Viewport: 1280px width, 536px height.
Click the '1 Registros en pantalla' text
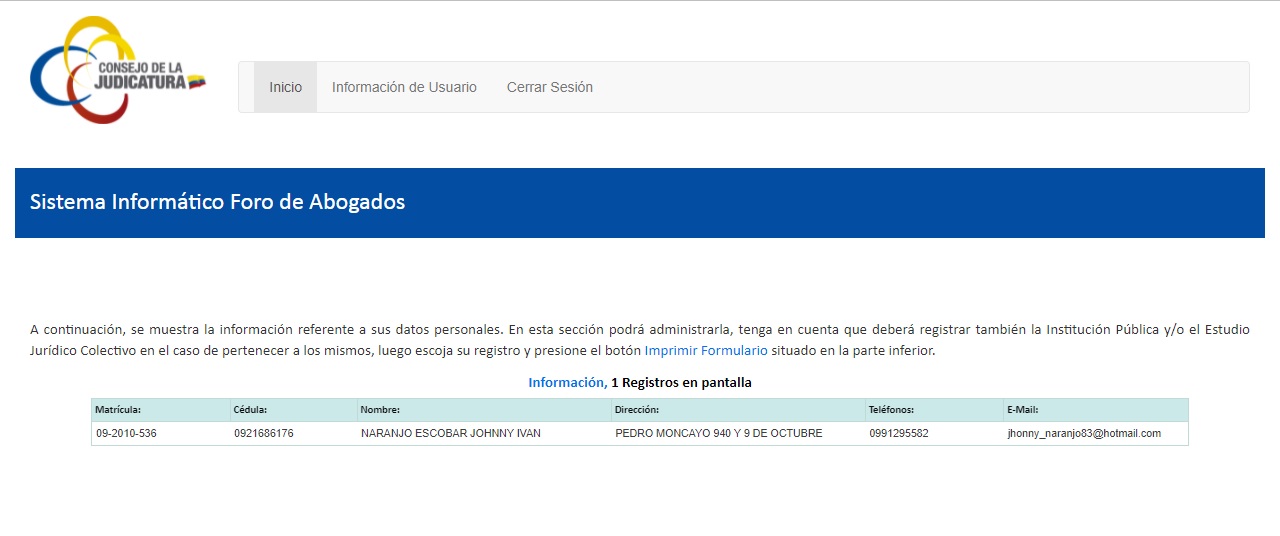point(681,382)
